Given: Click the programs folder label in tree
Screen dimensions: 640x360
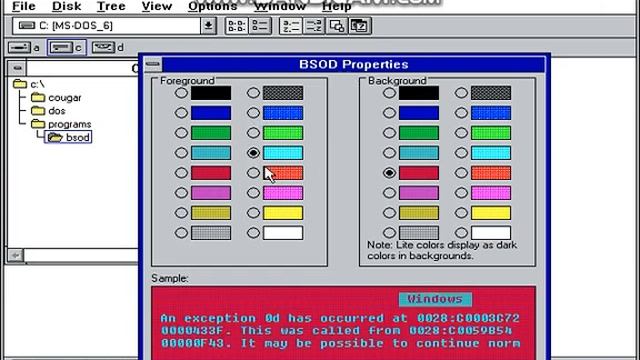Looking at the screenshot, I should [x=69, y=124].
